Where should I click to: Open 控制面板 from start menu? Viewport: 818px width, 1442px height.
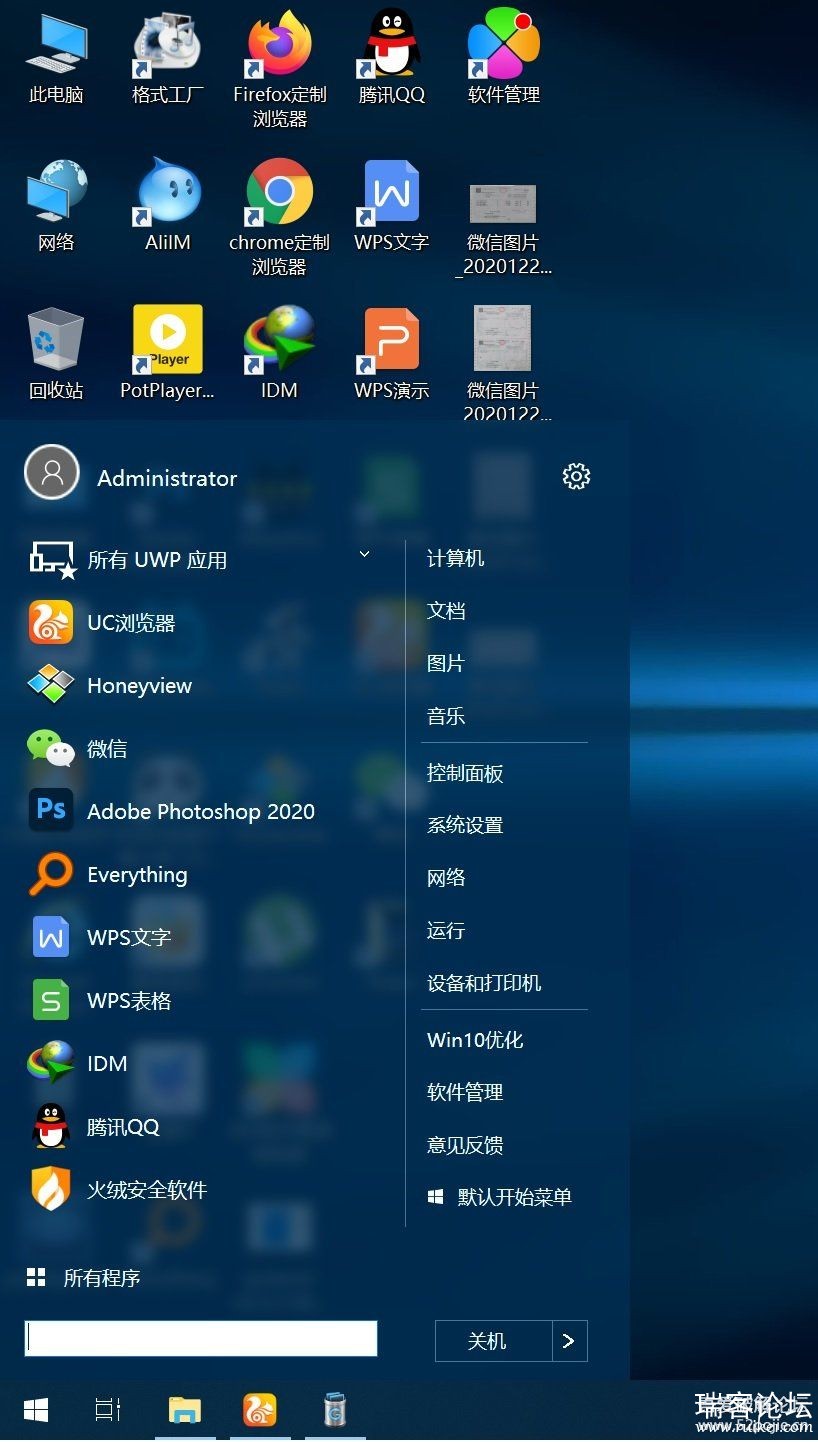point(465,773)
